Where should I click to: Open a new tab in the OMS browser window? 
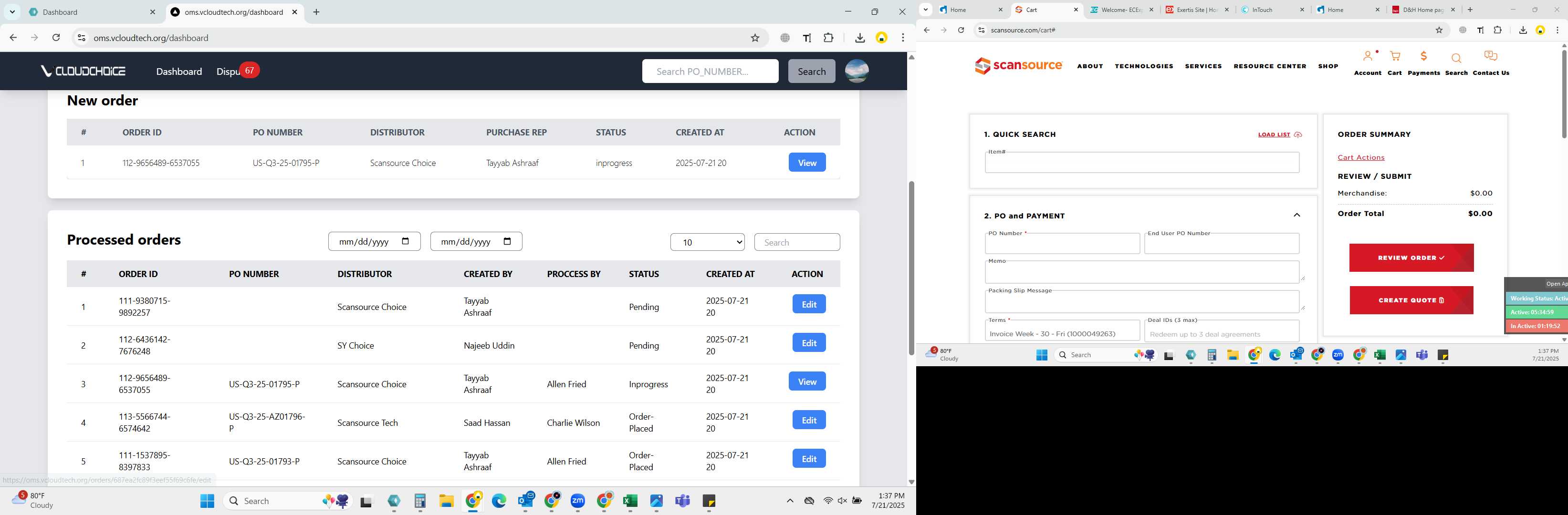click(x=316, y=12)
